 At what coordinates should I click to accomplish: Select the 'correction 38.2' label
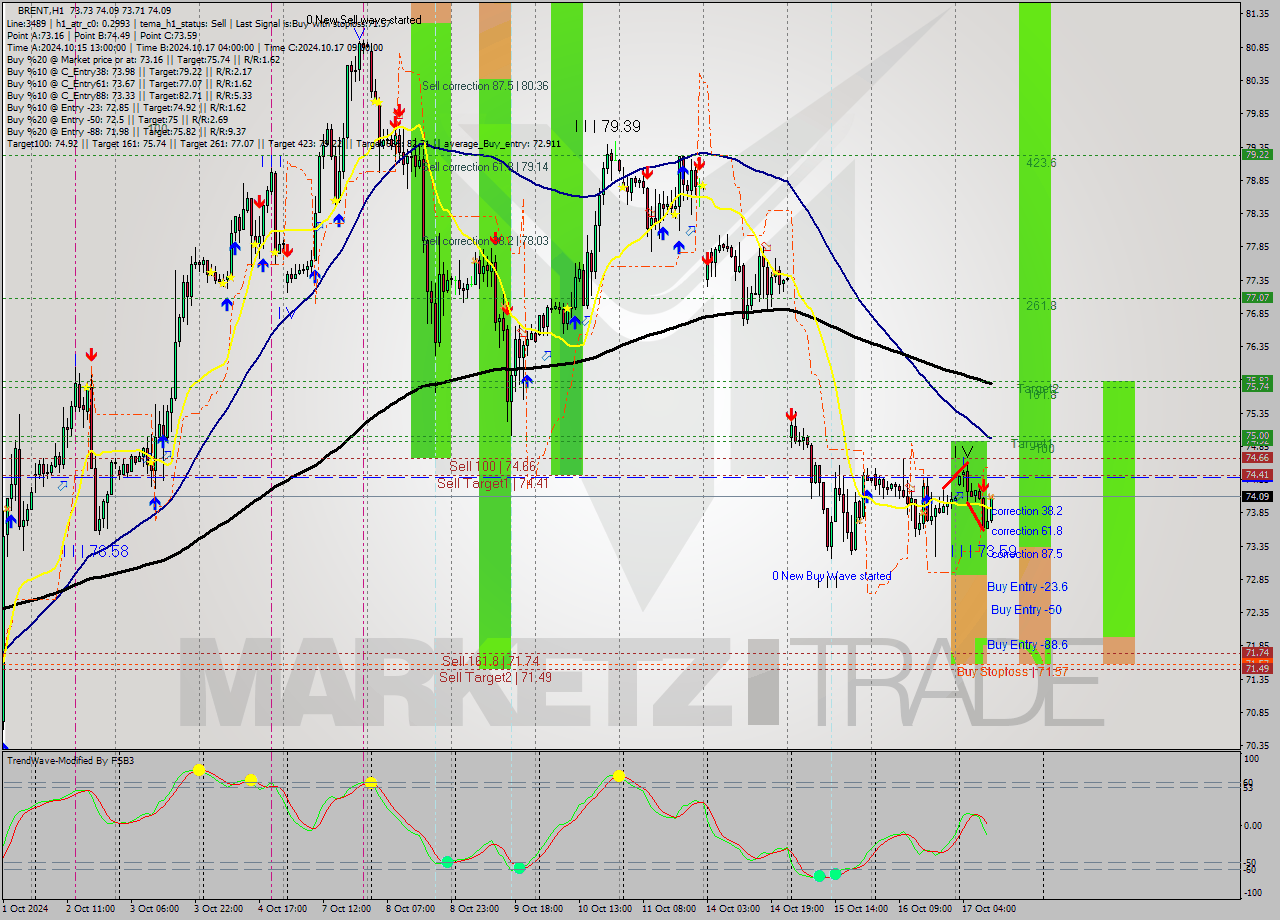click(x=1027, y=511)
